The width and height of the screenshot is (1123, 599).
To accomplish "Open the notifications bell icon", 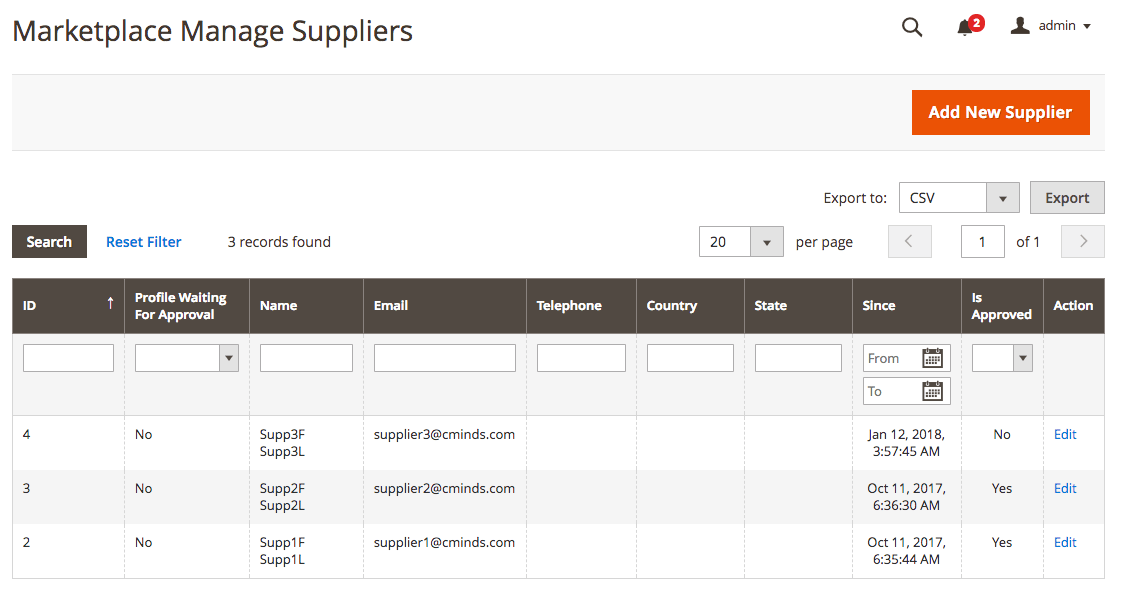I will (965, 27).
